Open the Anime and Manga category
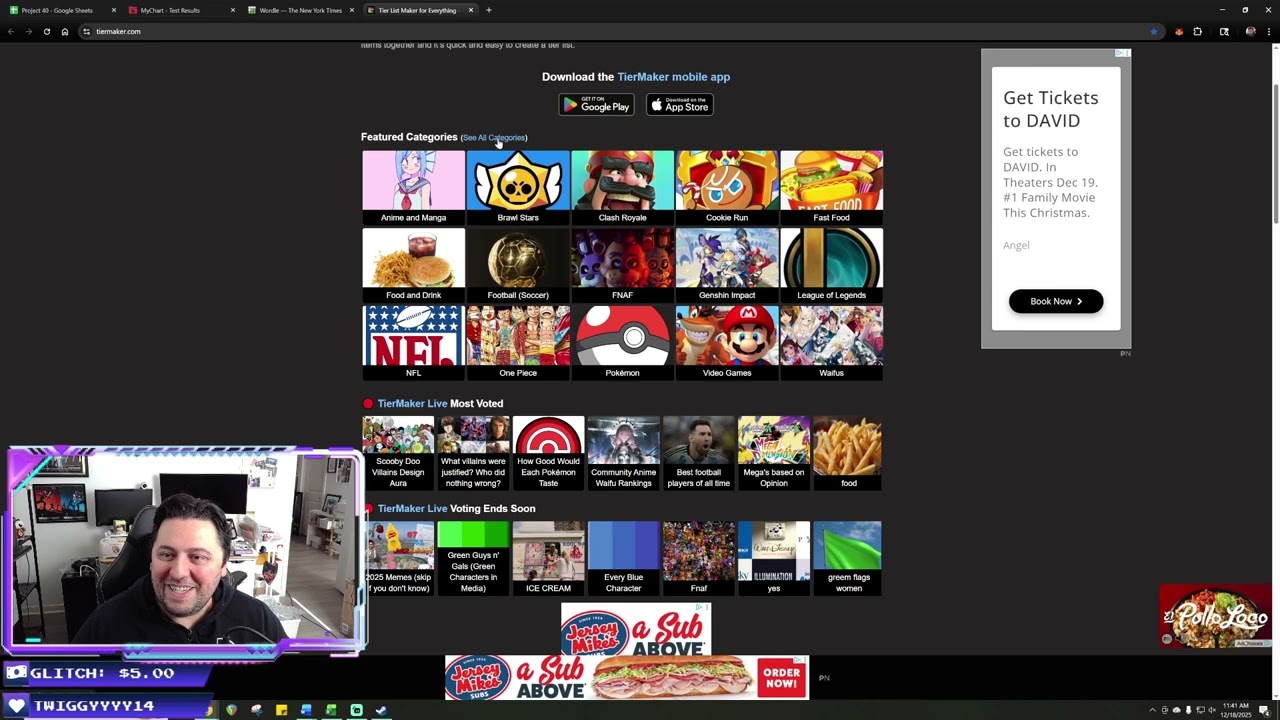This screenshot has height=720, width=1280. 413,187
